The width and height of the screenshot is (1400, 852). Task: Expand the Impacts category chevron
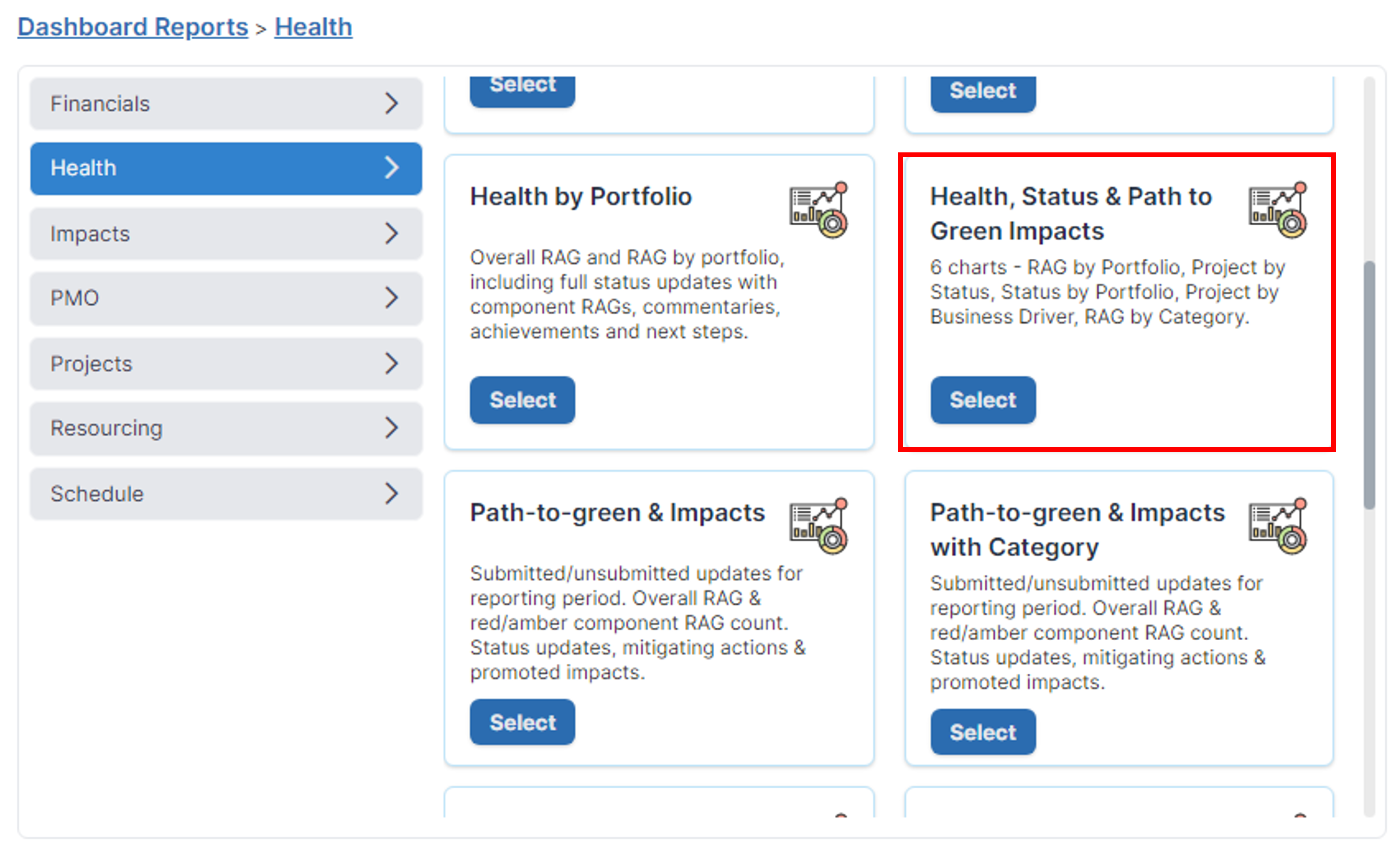coord(391,233)
